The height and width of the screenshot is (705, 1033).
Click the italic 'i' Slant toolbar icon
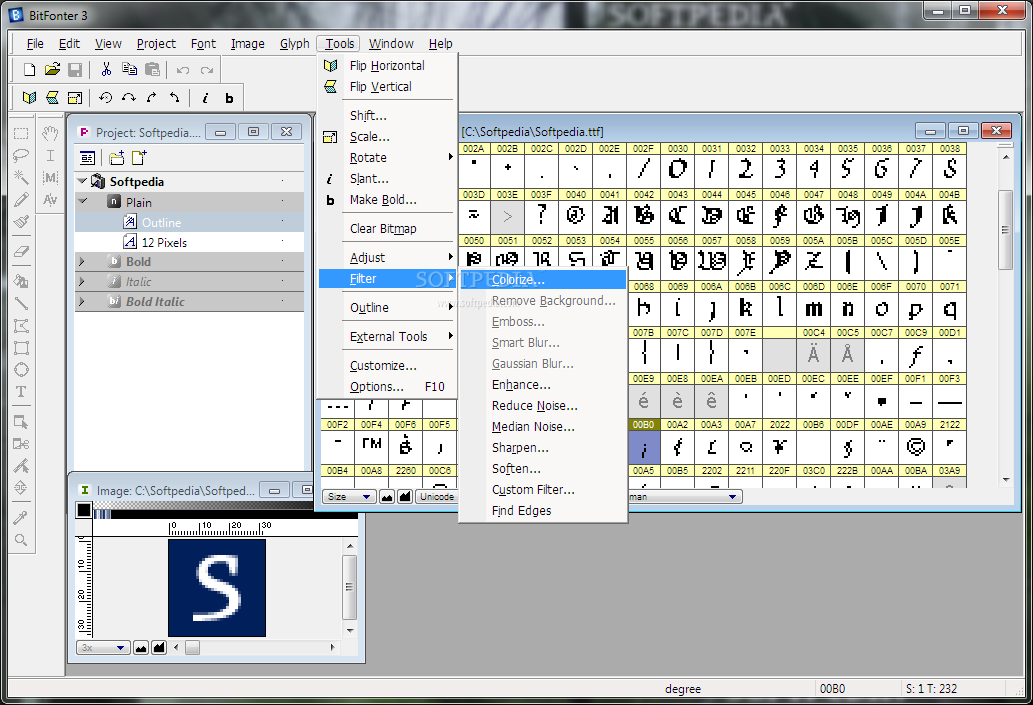click(x=205, y=98)
